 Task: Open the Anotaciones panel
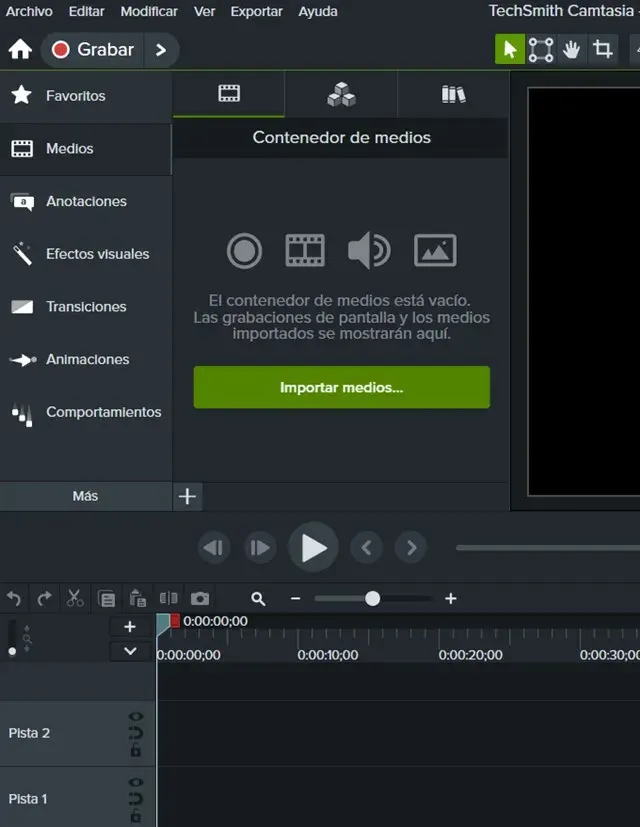point(85,201)
